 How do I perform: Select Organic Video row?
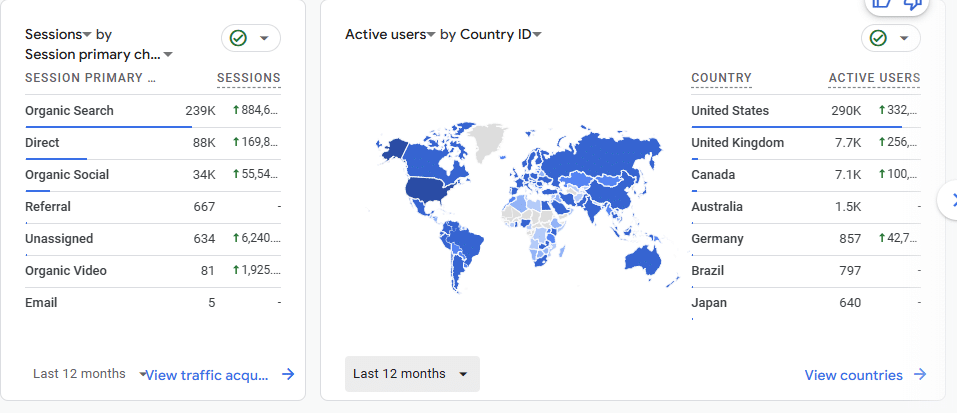[153, 271]
